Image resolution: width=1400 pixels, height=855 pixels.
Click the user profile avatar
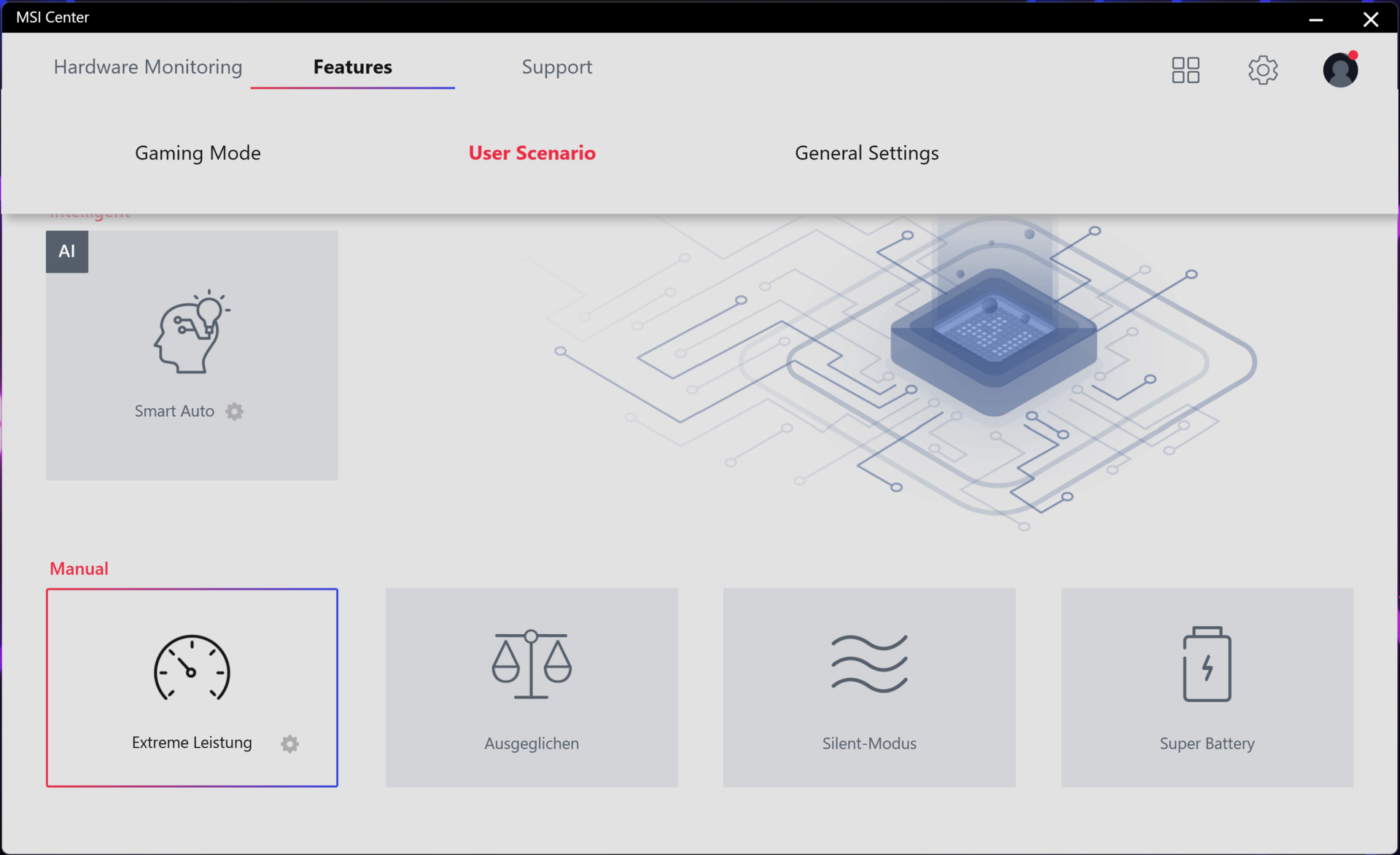point(1339,70)
